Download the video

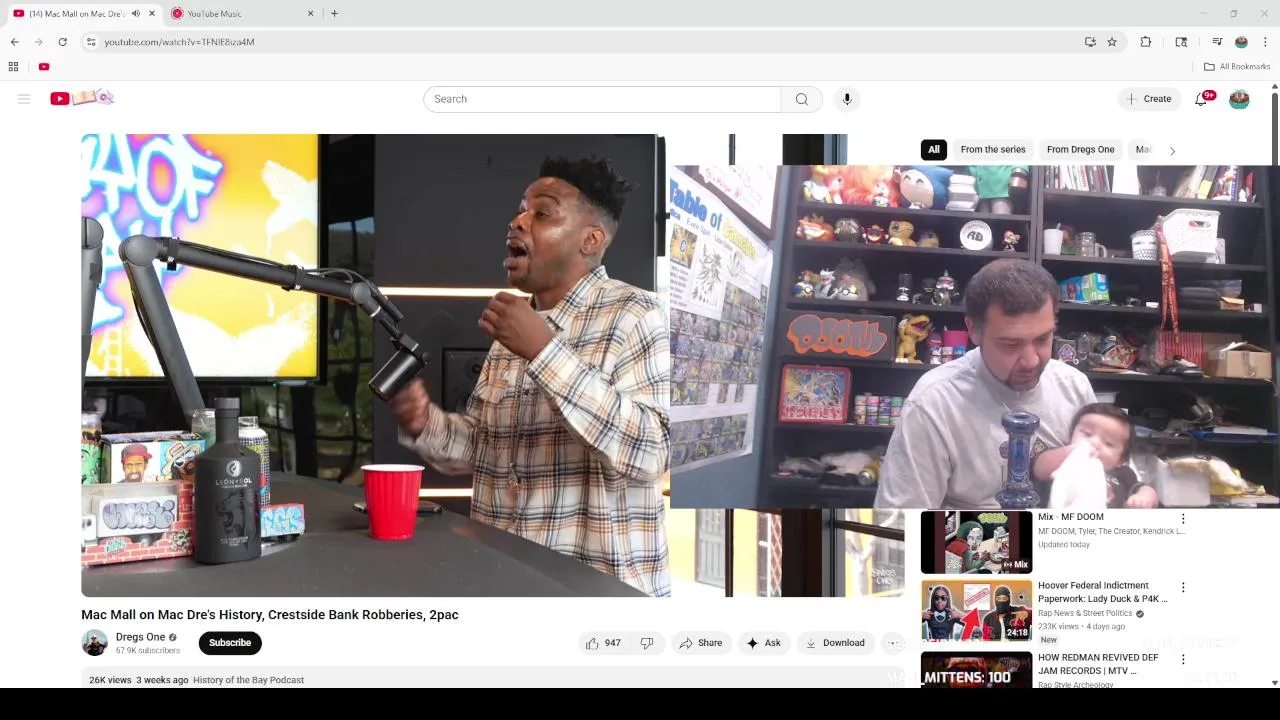coord(835,643)
